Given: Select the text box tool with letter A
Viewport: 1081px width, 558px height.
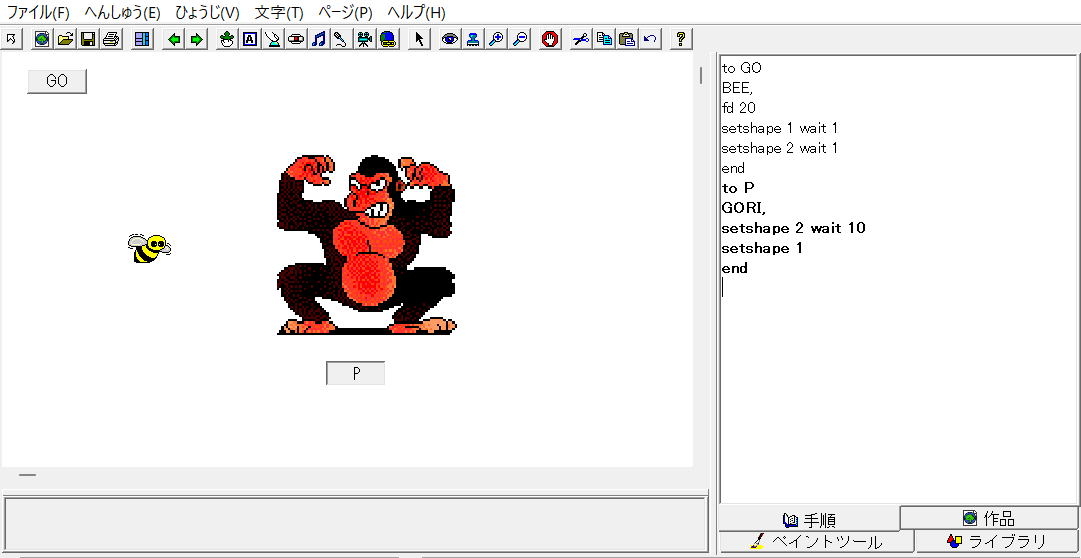Looking at the screenshot, I should [250, 39].
